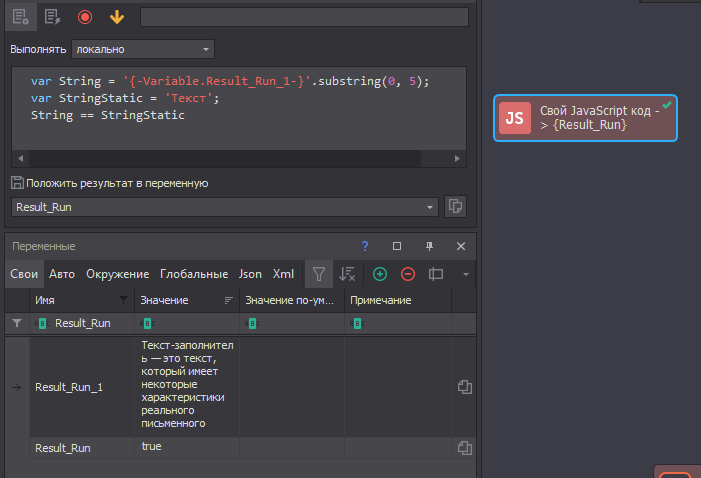The width and height of the screenshot is (701, 478).
Task: Click the document edit icon in toolbar
Action: (52, 17)
